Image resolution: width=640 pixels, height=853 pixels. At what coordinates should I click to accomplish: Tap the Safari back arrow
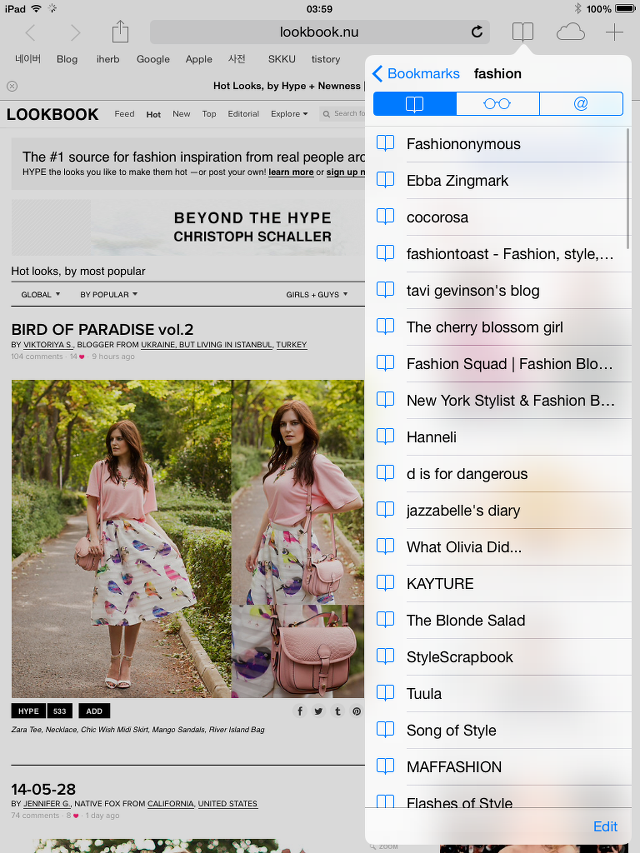(x=30, y=33)
